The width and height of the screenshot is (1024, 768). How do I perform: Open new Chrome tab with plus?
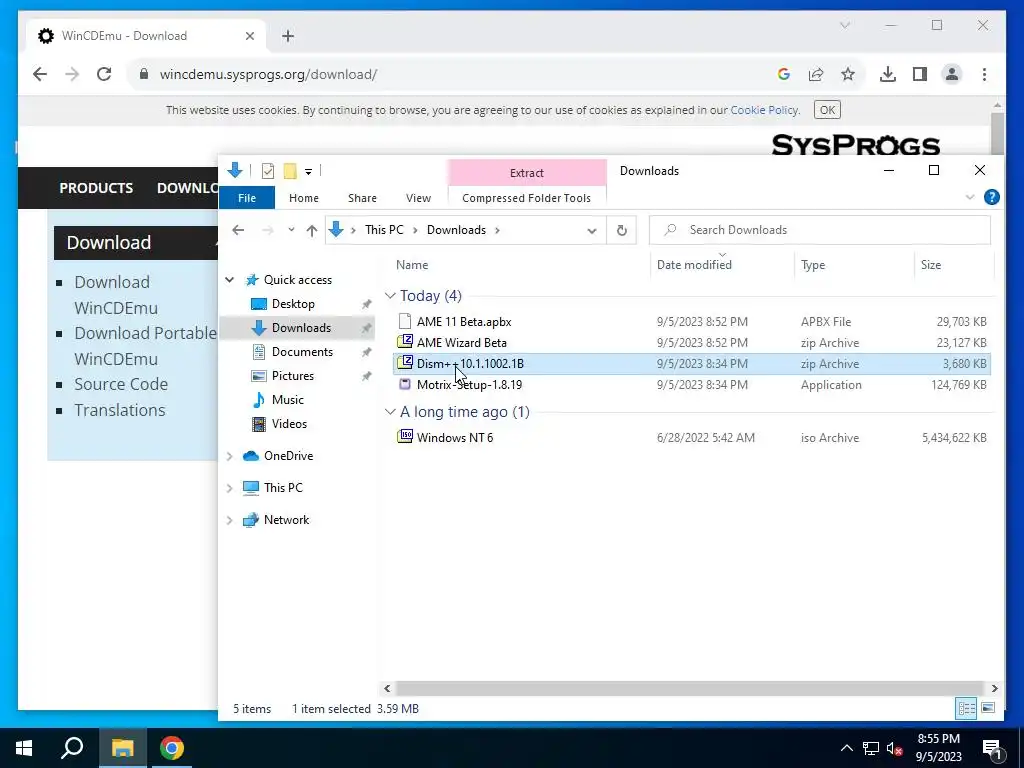click(288, 36)
